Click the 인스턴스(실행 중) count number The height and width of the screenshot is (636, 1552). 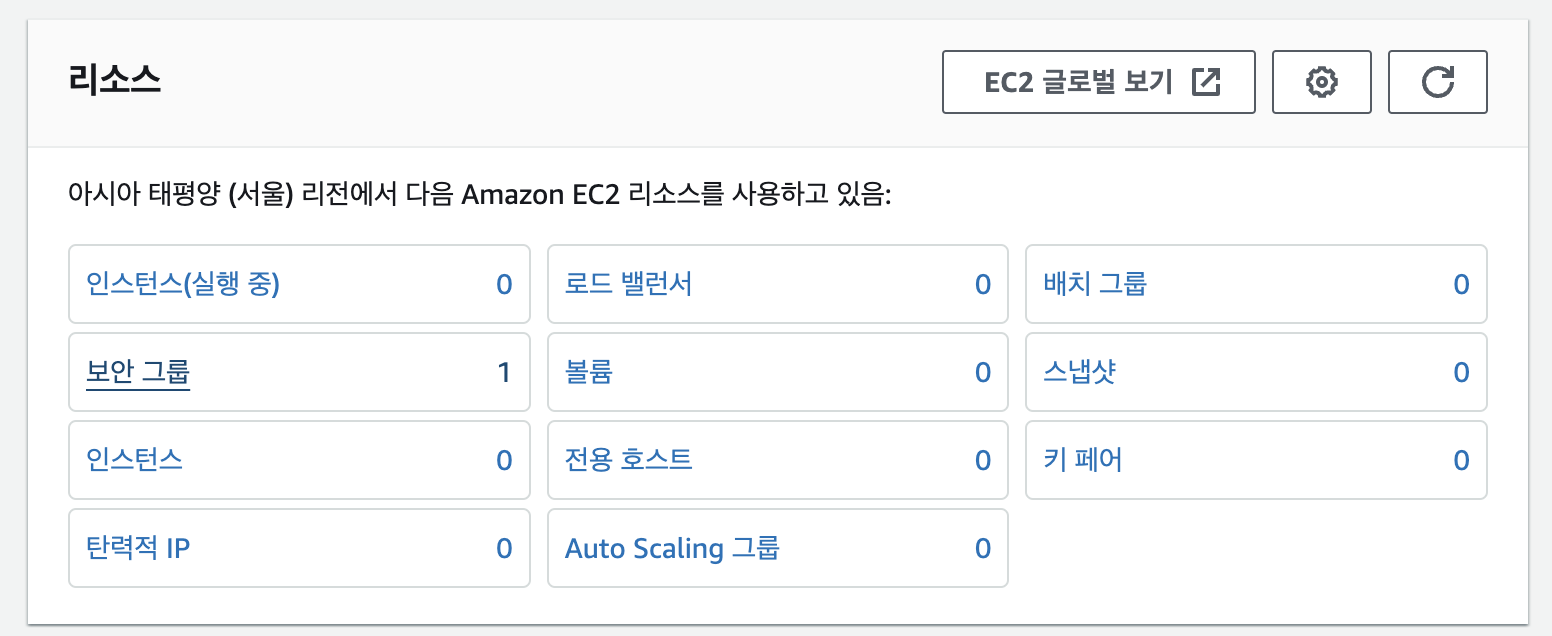click(x=504, y=285)
